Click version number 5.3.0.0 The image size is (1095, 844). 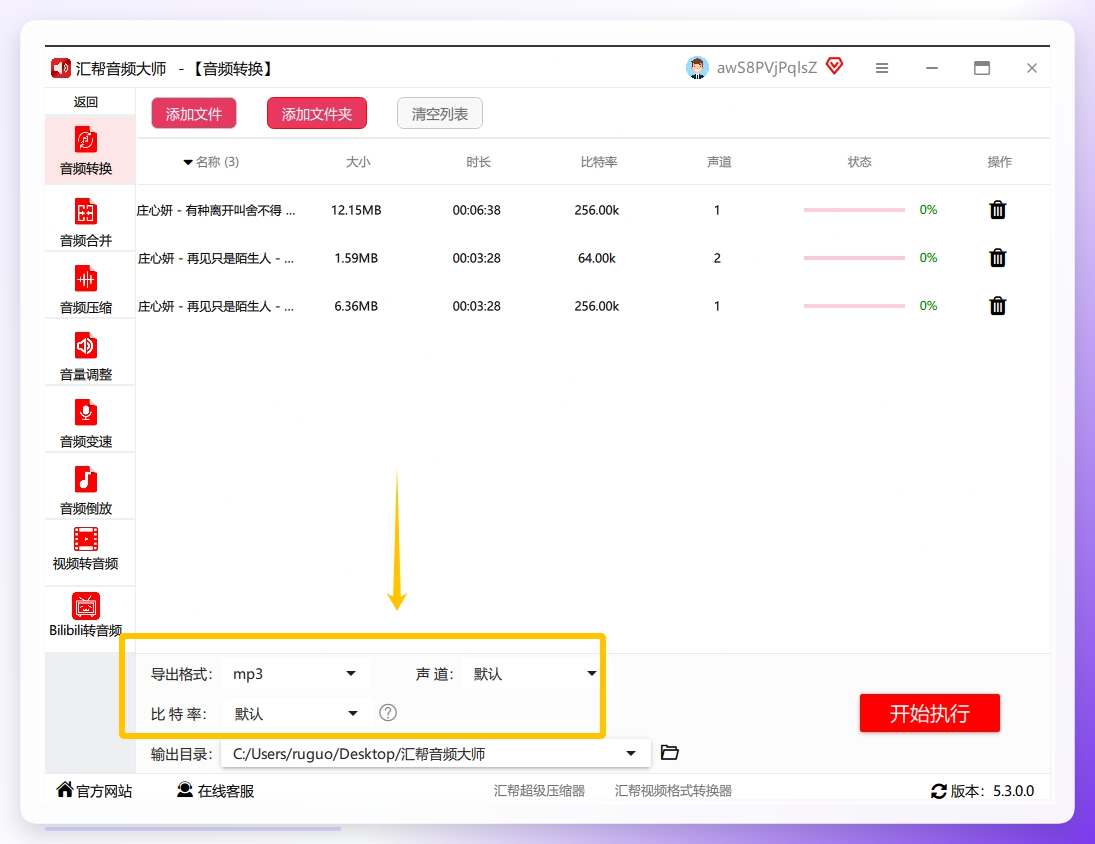click(1013, 791)
